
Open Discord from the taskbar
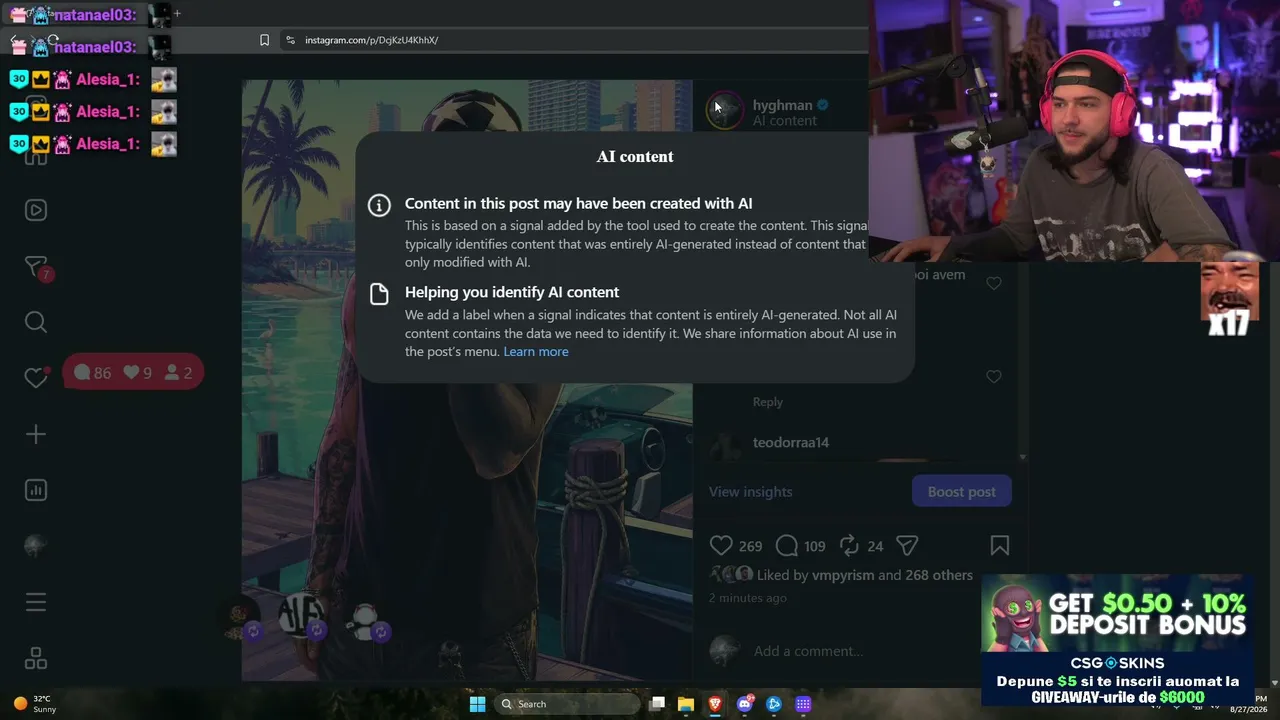click(745, 704)
